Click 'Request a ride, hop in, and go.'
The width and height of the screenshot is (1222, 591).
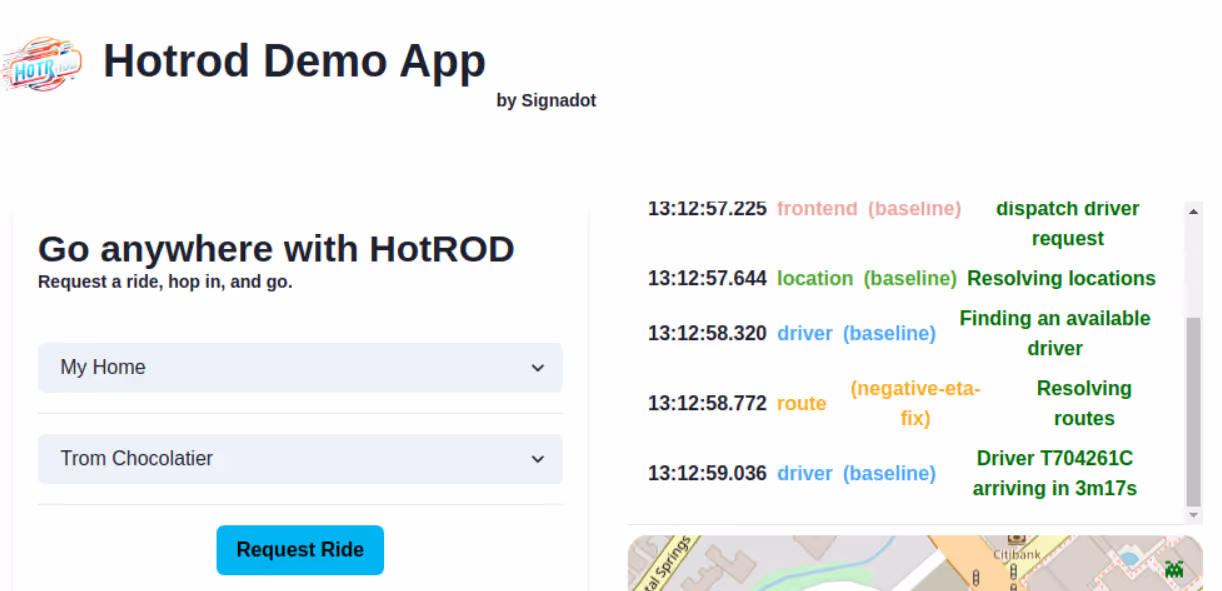(x=165, y=282)
